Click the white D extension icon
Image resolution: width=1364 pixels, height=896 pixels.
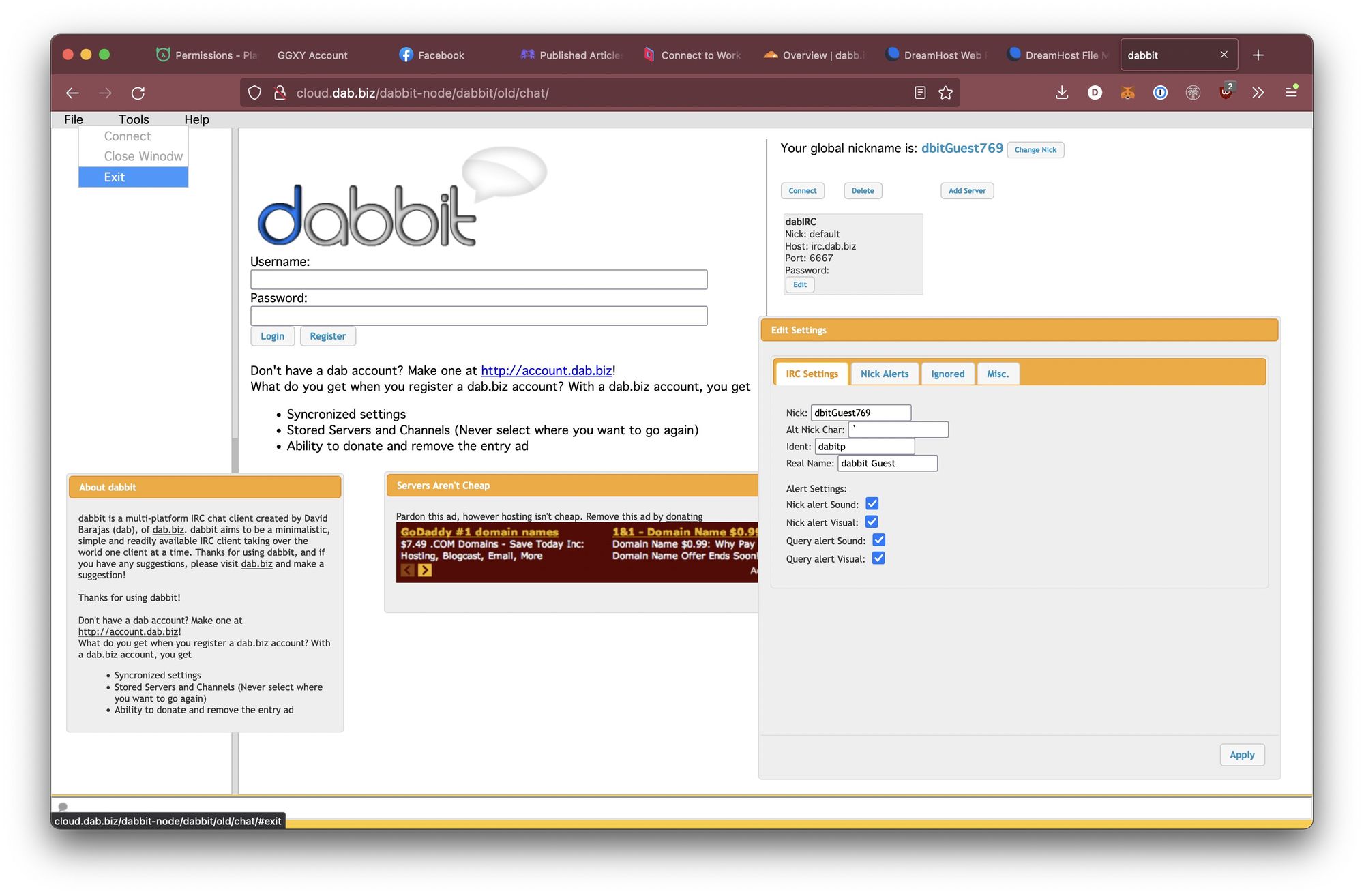click(1095, 93)
